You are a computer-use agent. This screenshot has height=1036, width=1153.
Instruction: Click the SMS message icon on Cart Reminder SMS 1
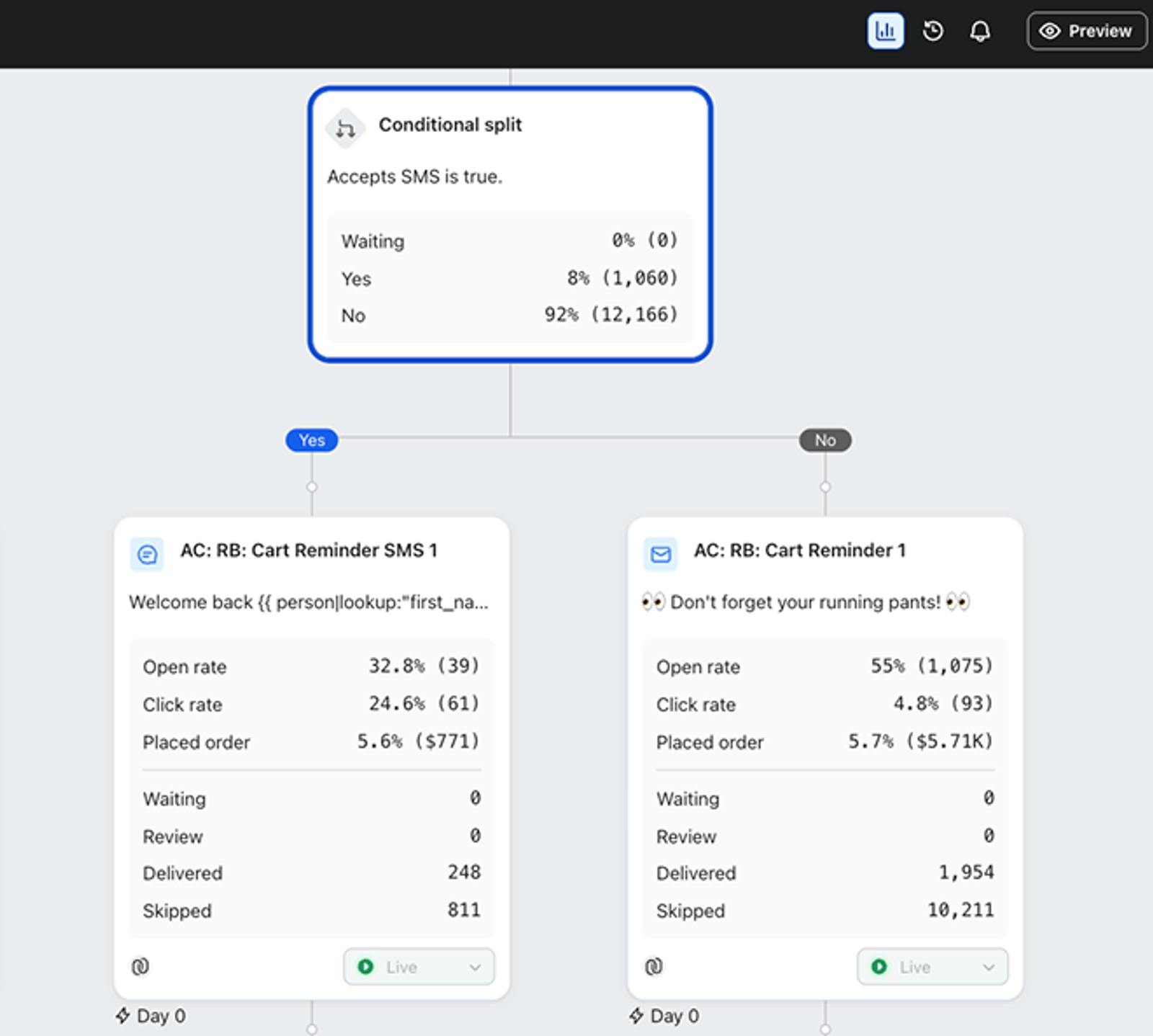147,555
